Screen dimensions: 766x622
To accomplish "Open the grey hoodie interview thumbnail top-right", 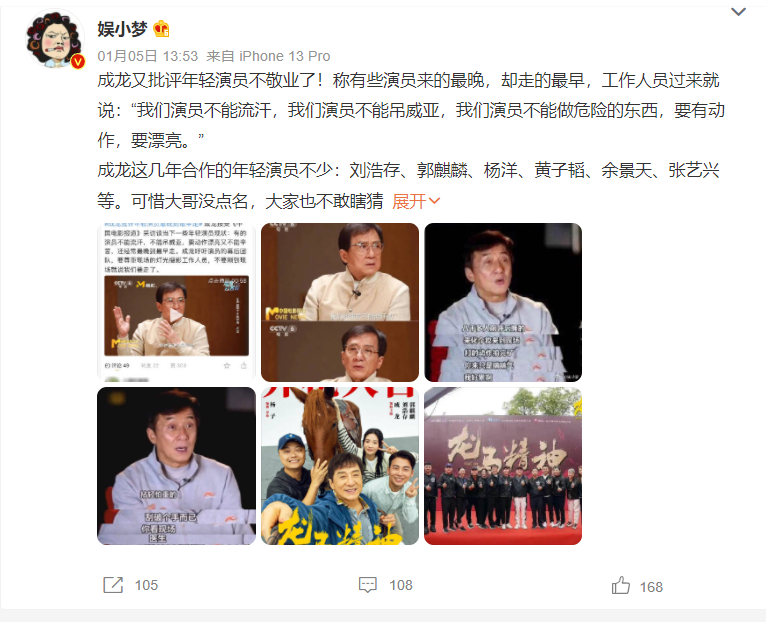I will (x=503, y=302).
